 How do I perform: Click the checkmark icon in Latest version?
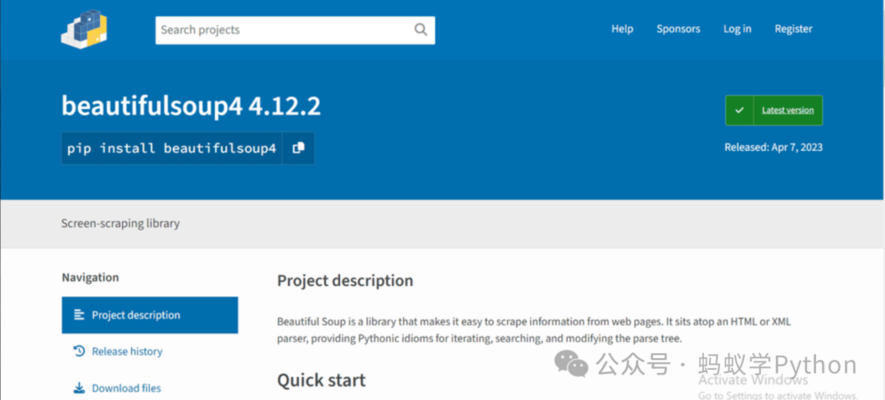coord(739,110)
